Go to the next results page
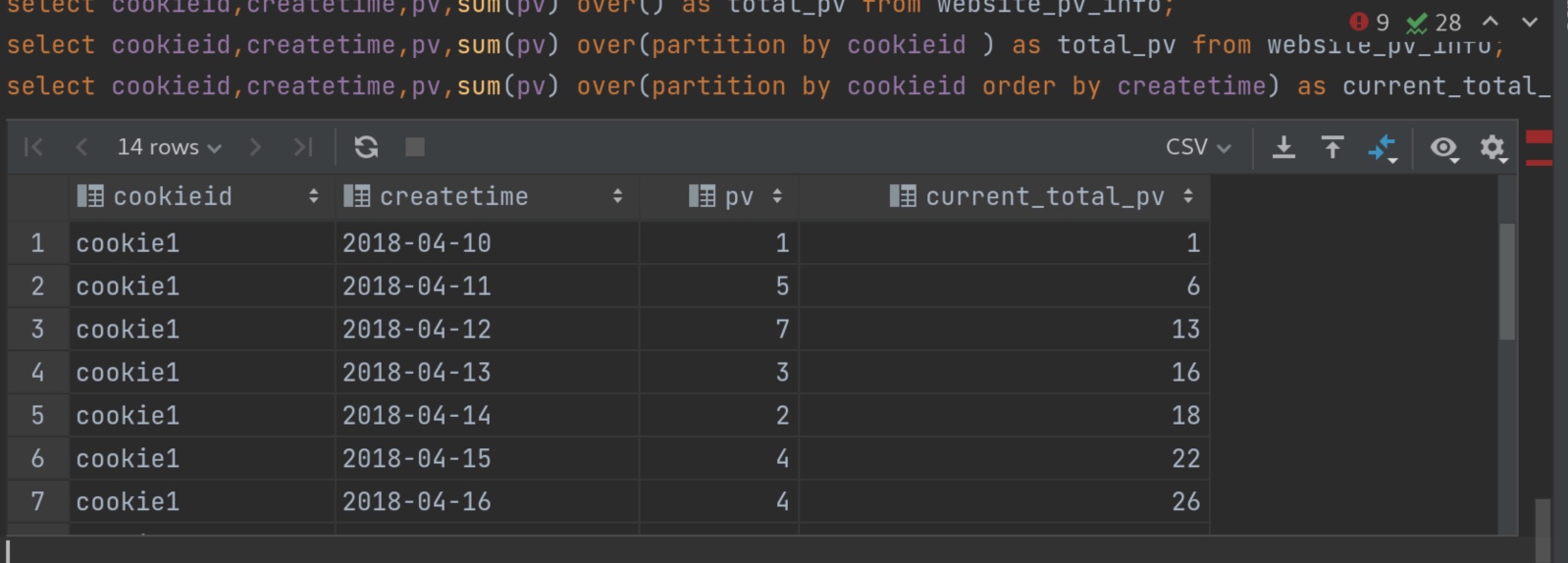 [255, 147]
